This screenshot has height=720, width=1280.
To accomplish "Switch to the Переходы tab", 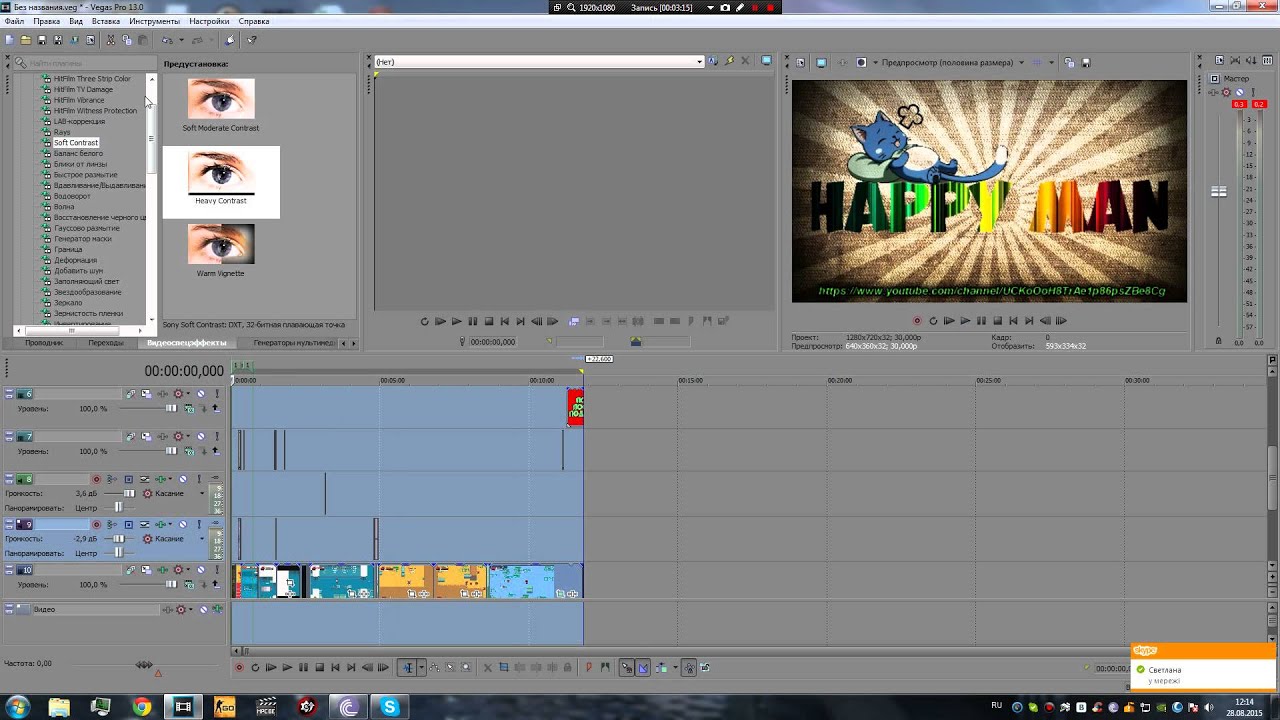I will tap(106, 343).
